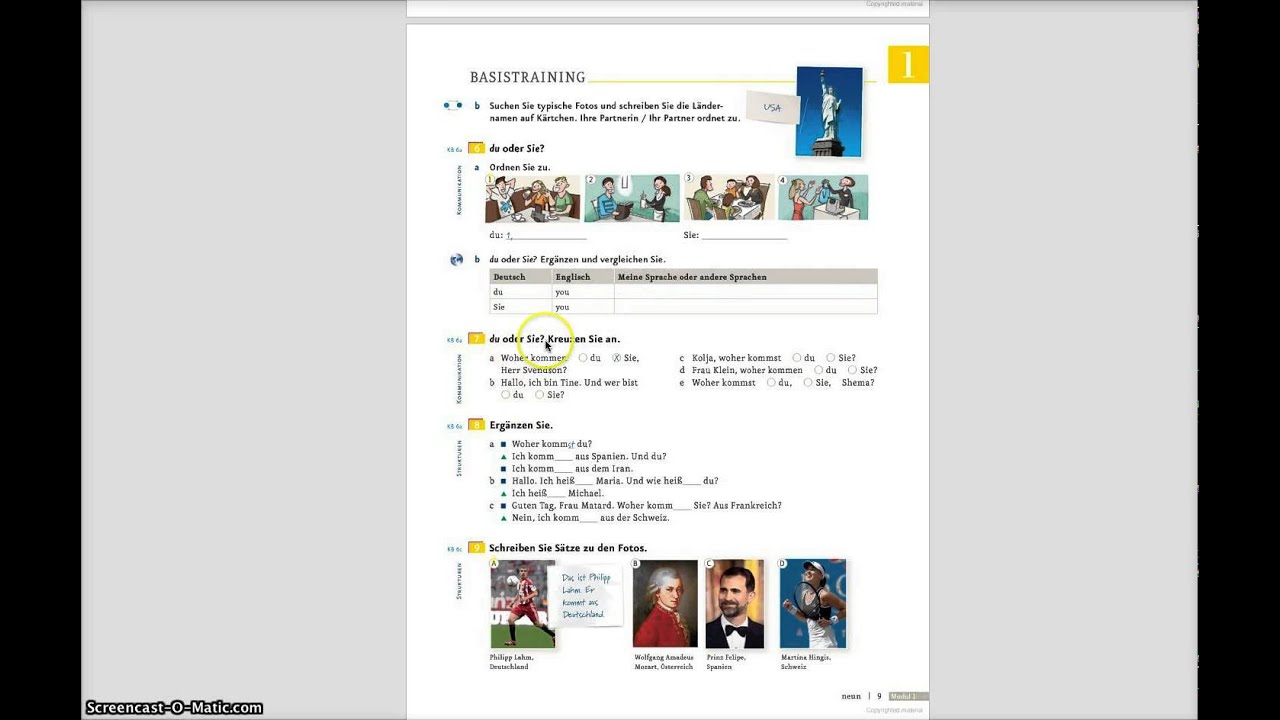This screenshot has width=1280, height=720.
Task: Click the third cartoon of family dinner
Action: [729, 198]
